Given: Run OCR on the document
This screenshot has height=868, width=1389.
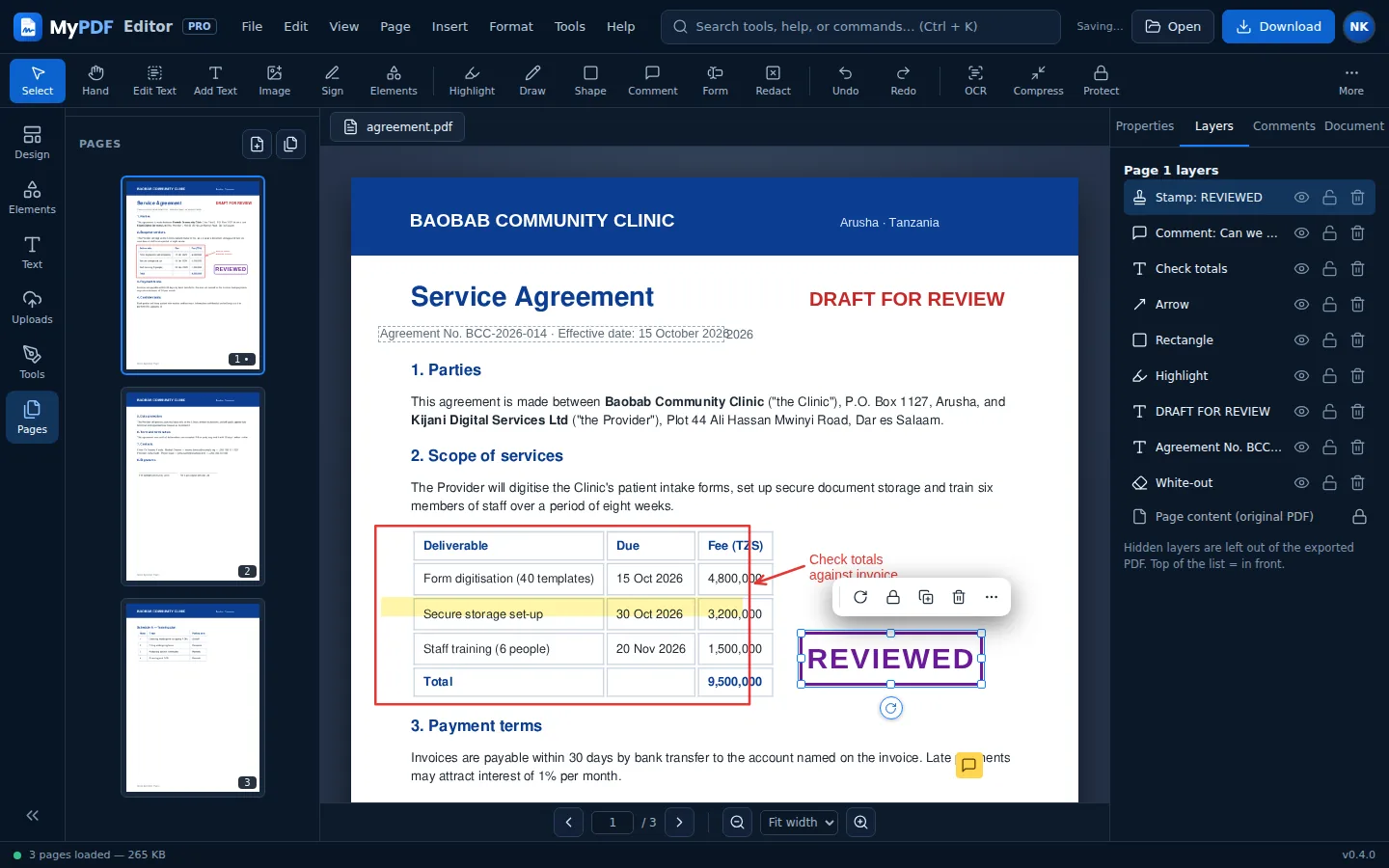Looking at the screenshot, I should point(975,80).
